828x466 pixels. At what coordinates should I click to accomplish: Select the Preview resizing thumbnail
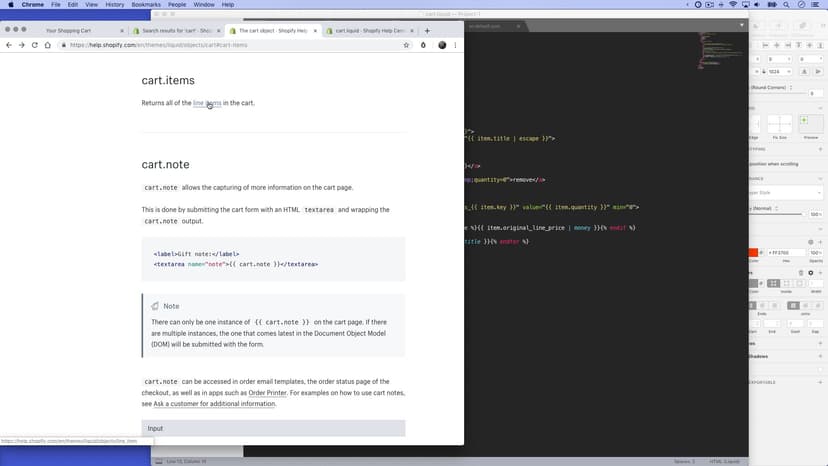click(x=810, y=124)
